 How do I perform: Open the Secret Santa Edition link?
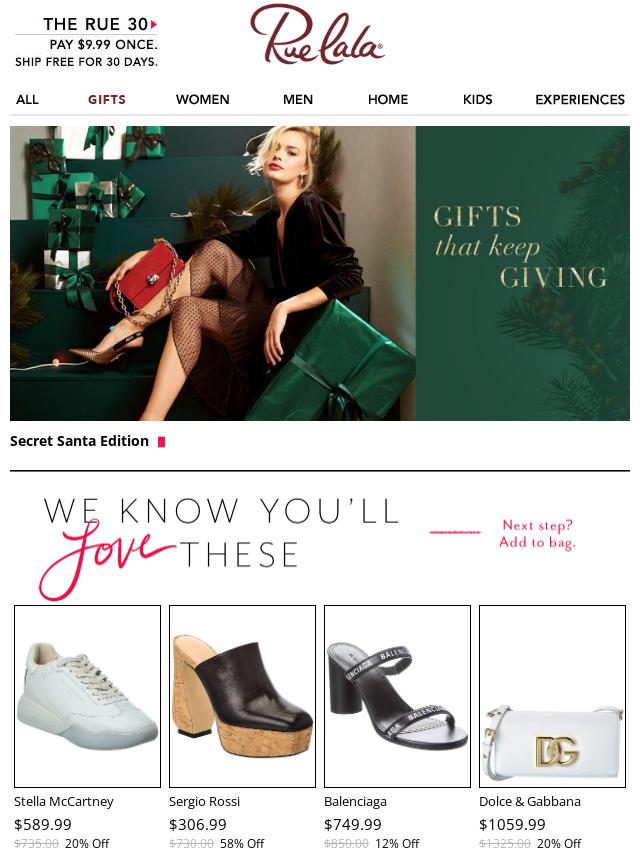80,441
